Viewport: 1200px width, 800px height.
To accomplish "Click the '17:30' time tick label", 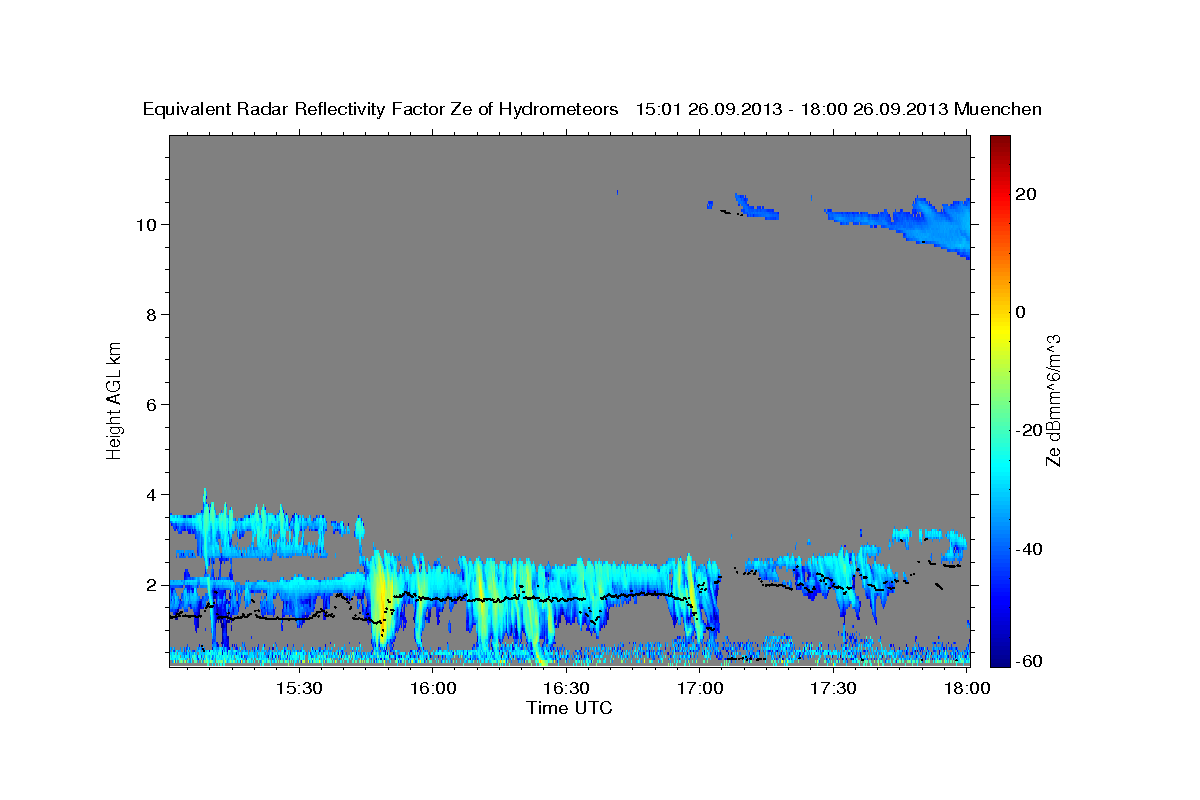I will (833, 688).
